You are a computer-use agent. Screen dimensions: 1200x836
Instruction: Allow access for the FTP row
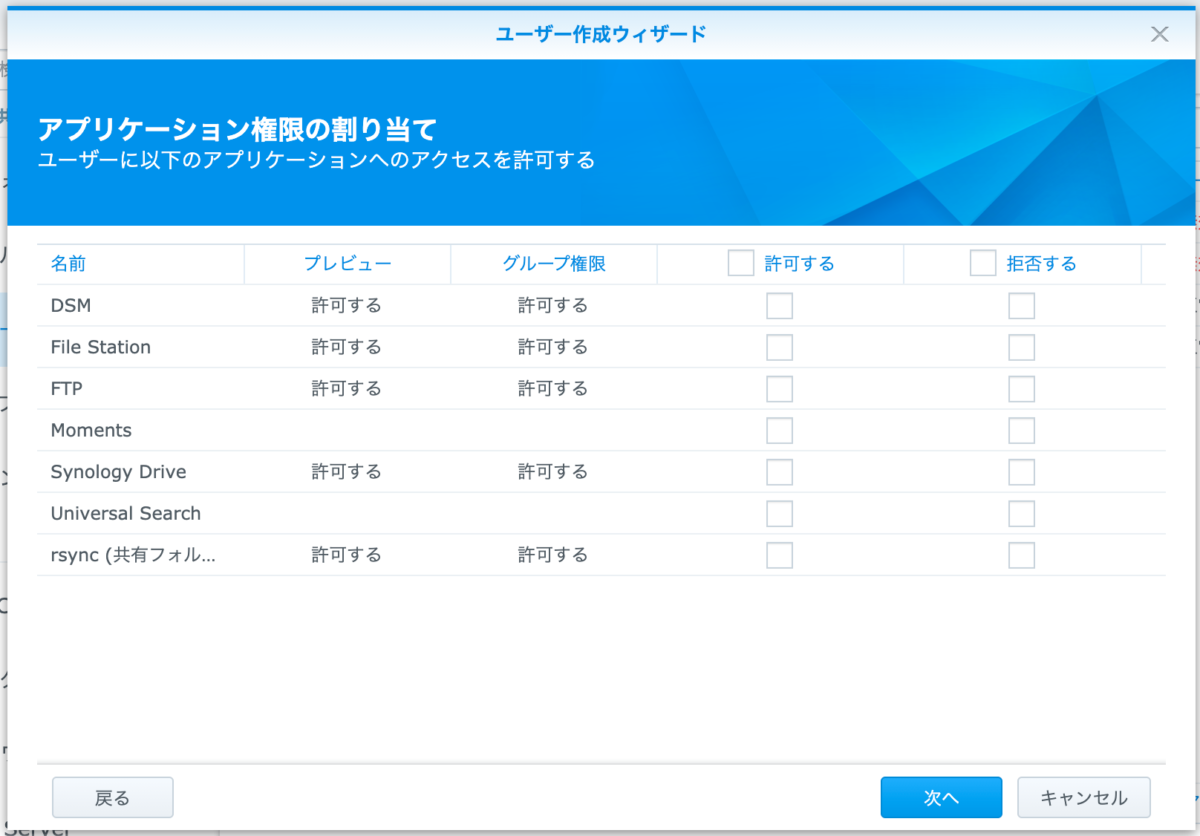[x=780, y=389]
